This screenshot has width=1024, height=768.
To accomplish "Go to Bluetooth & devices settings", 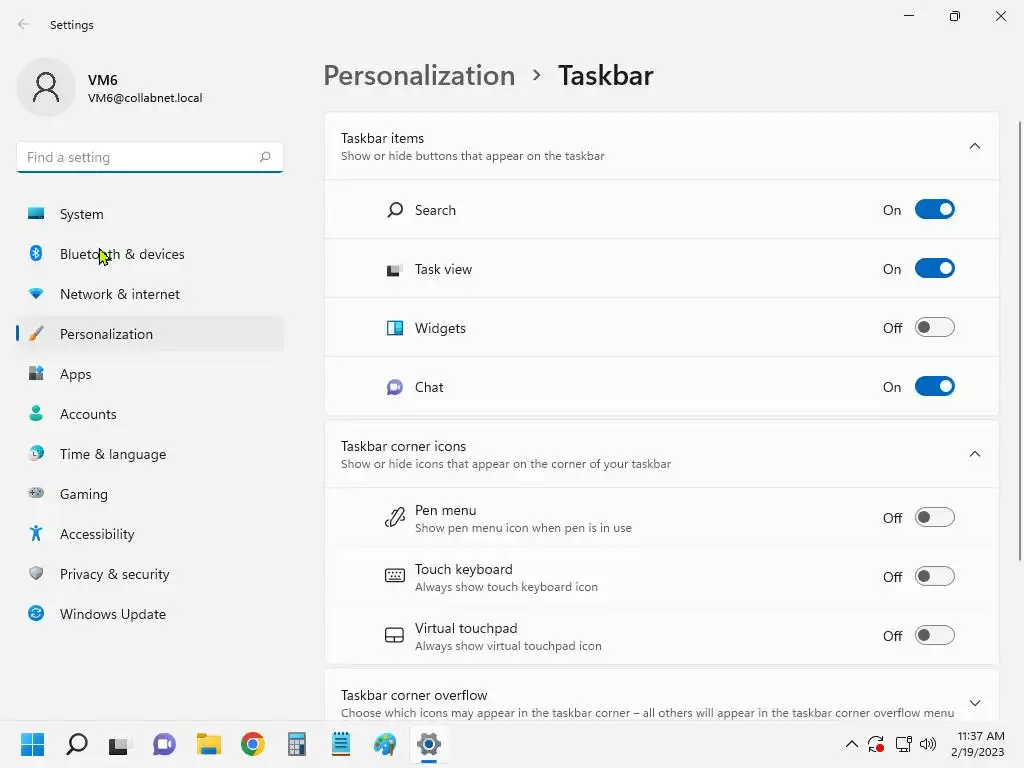I will (150, 254).
